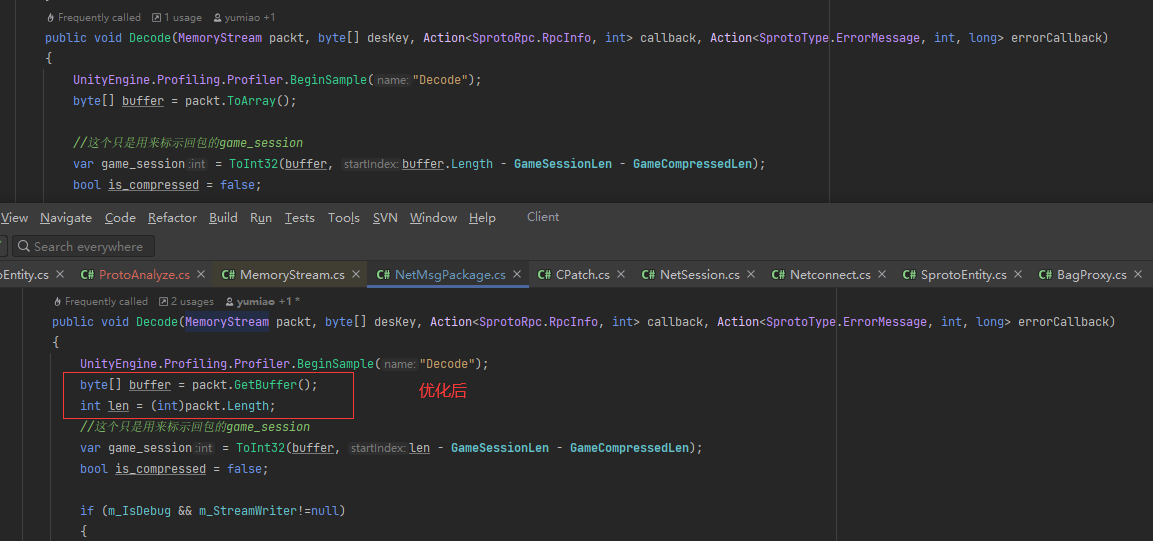Open the SVN menu

(x=385, y=218)
